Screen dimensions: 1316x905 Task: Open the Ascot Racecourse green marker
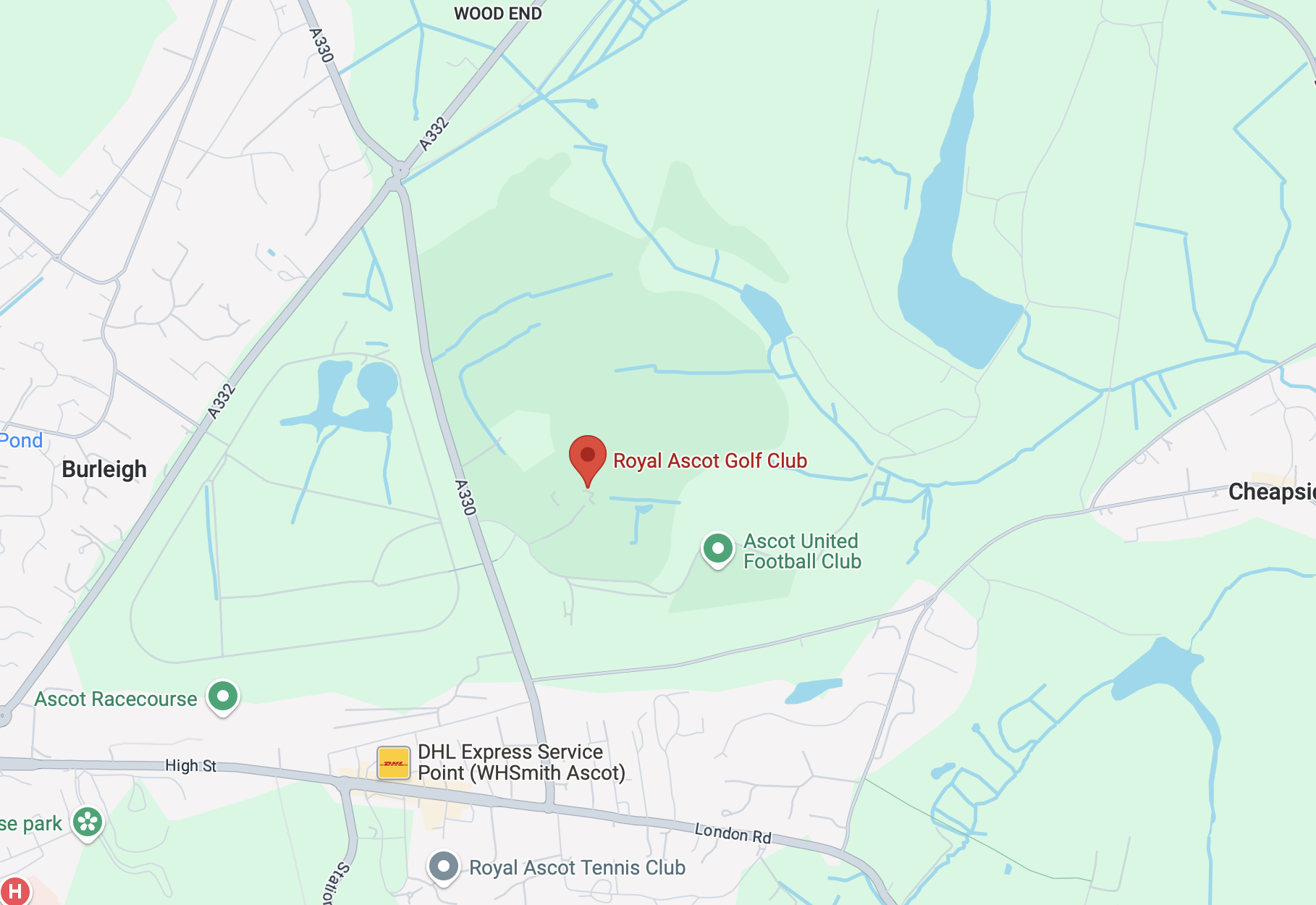tap(223, 698)
